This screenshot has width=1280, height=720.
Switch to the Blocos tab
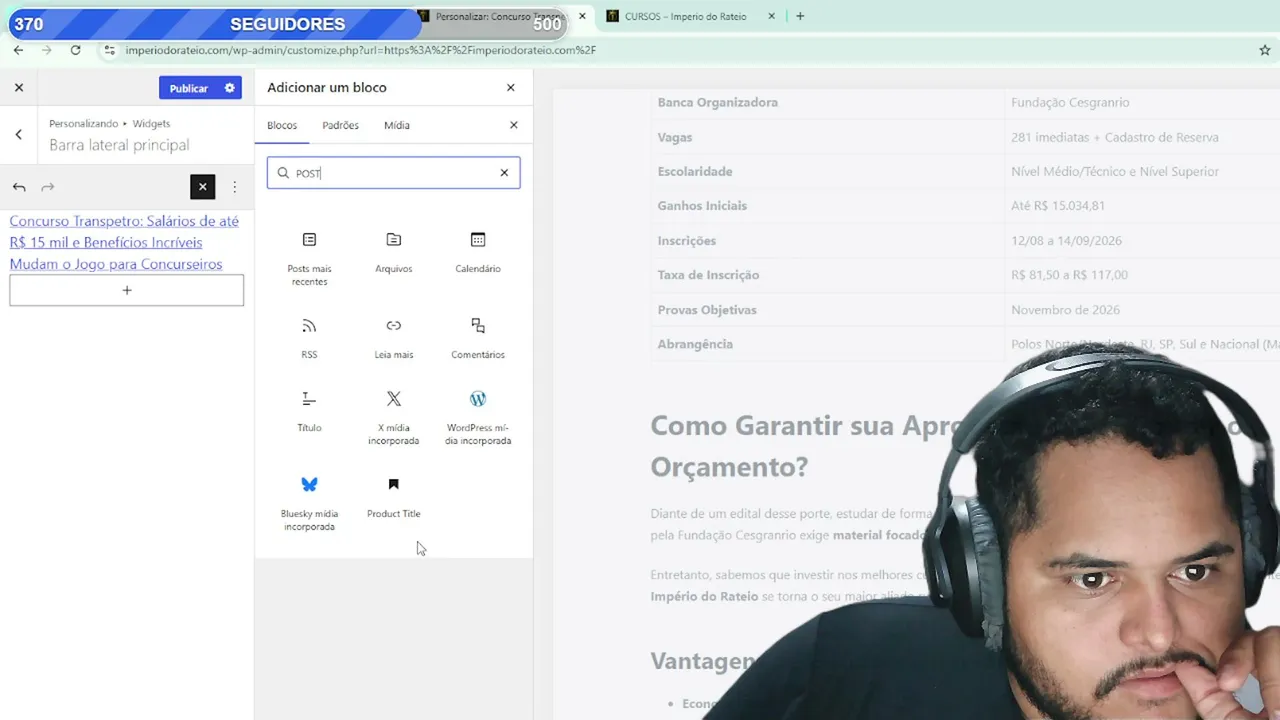tap(282, 125)
